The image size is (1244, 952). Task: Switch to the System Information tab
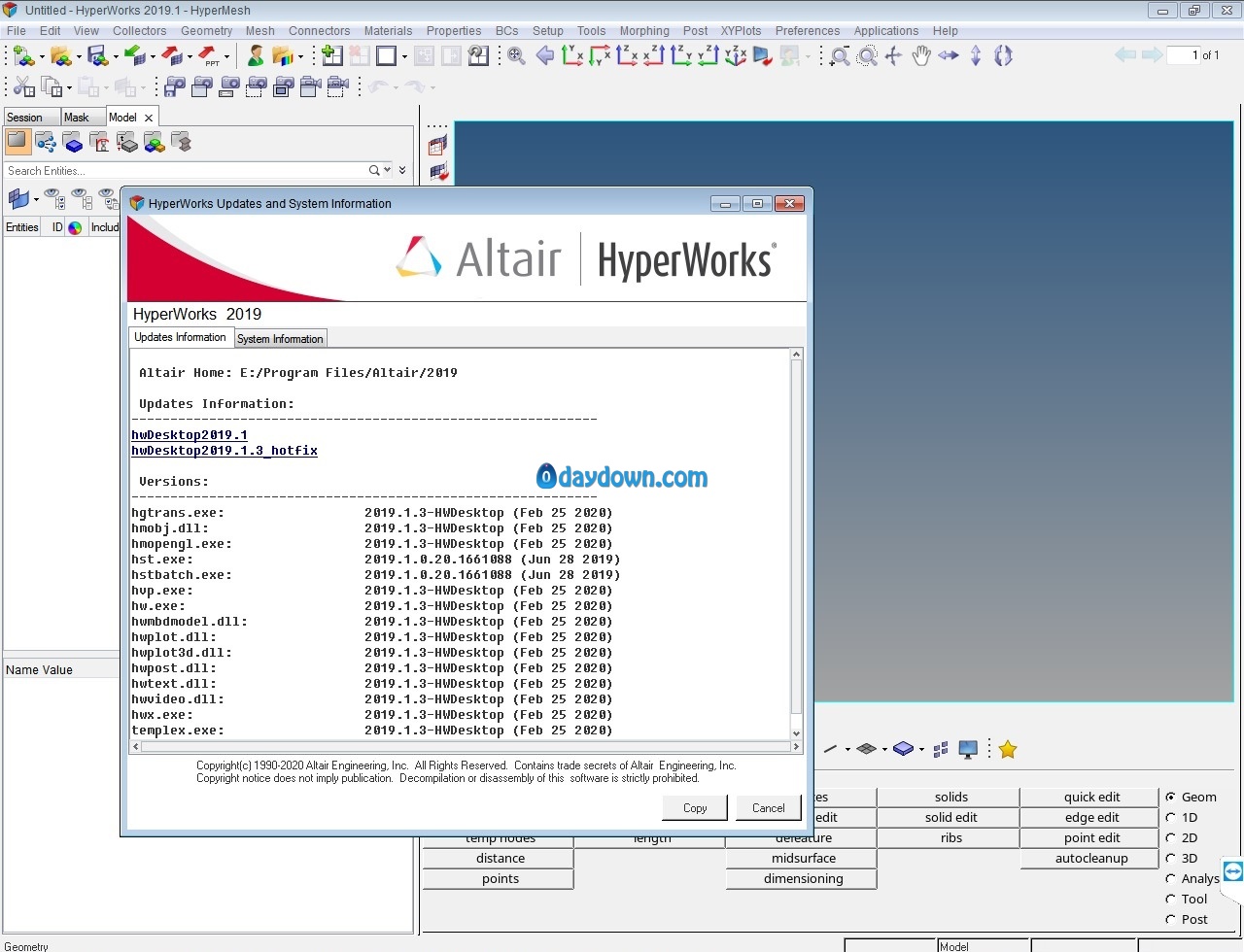click(x=280, y=338)
